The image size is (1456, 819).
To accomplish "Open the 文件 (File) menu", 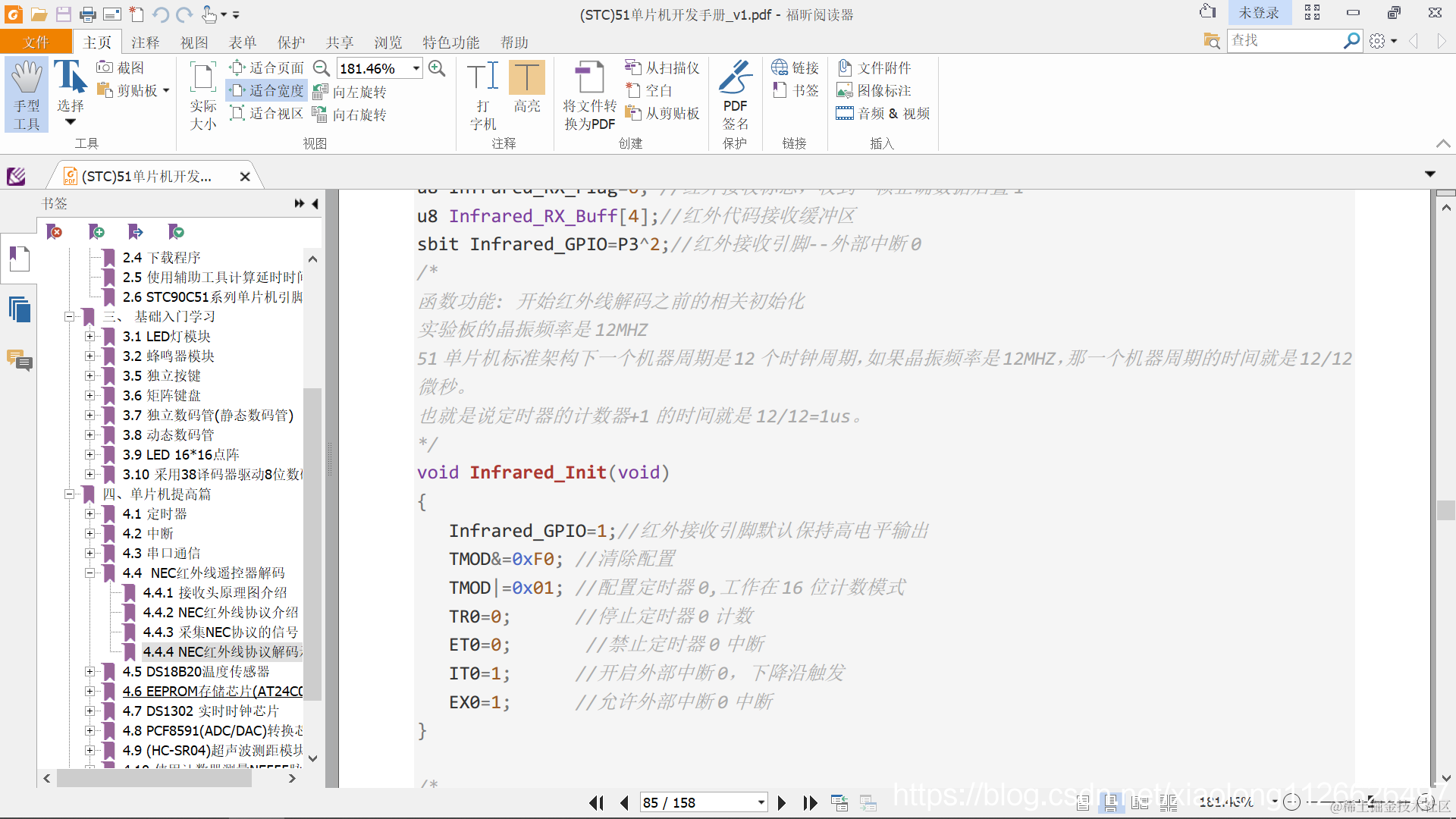I will [36, 42].
